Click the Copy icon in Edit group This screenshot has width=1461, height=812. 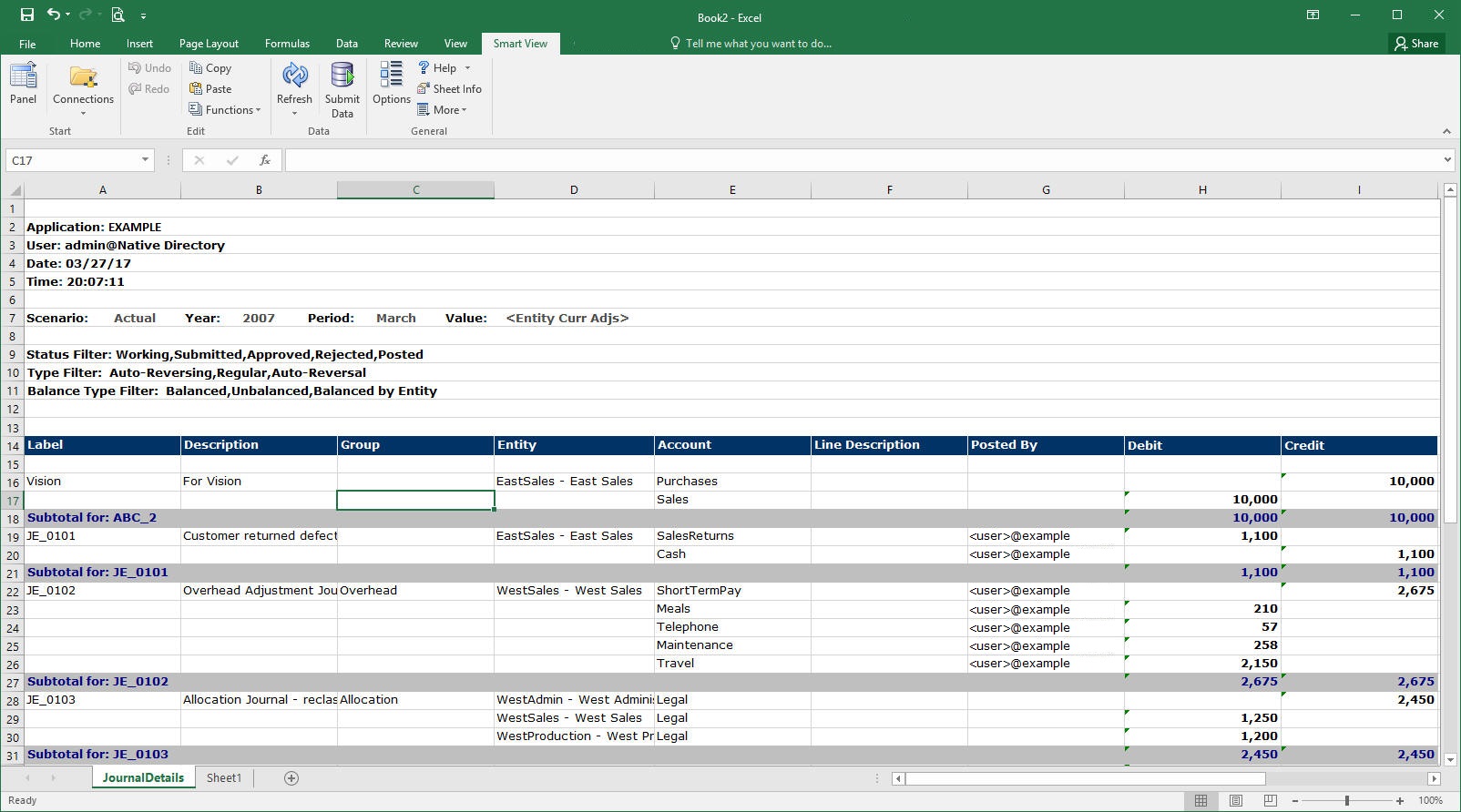pyautogui.click(x=210, y=68)
